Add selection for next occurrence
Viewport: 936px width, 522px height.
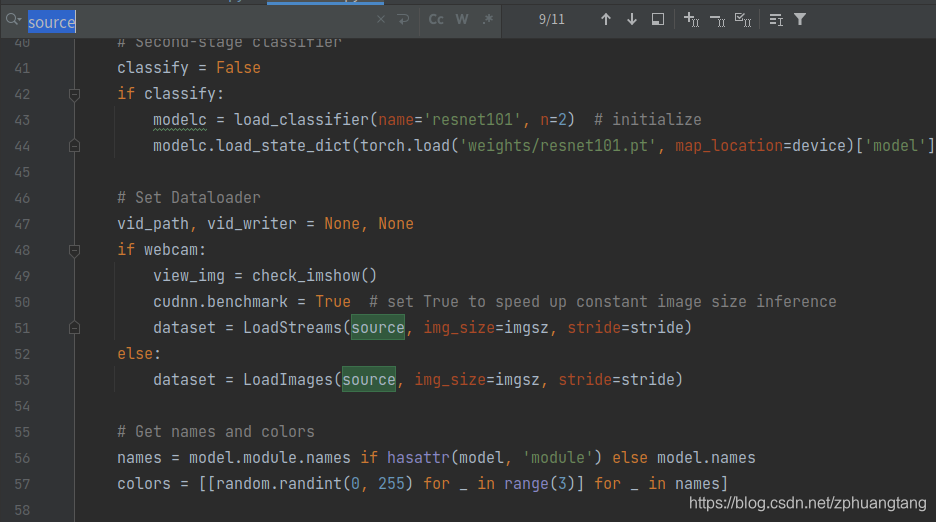point(691,20)
